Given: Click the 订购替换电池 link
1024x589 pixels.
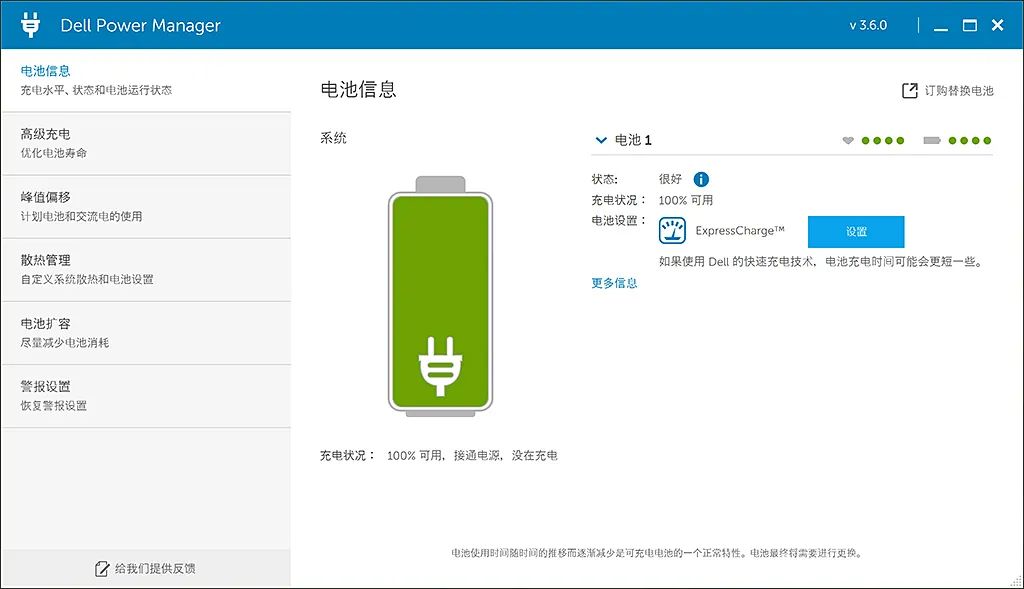Looking at the screenshot, I should (x=959, y=91).
